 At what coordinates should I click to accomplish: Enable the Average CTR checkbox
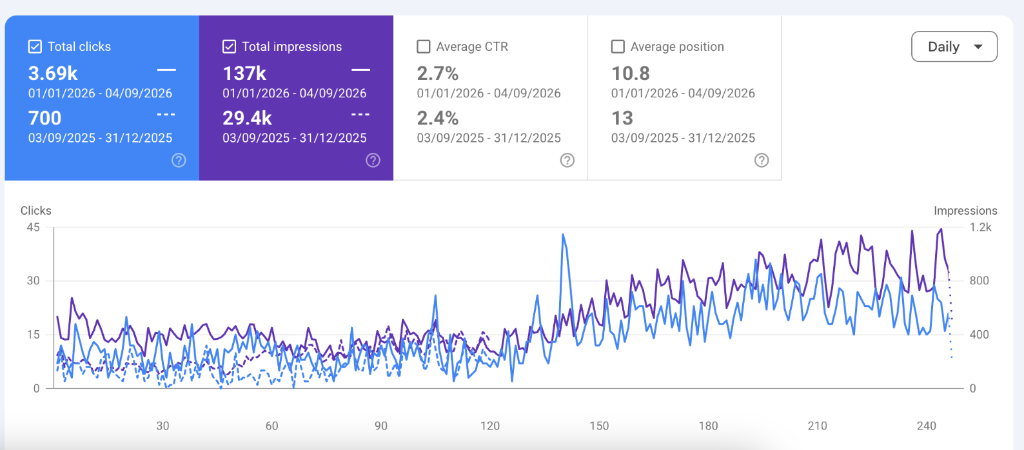[x=423, y=46]
